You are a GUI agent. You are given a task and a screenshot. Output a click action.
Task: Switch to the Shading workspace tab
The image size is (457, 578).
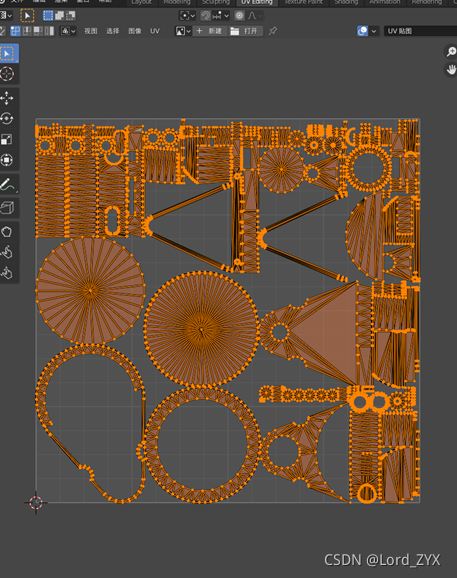[x=346, y=2]
